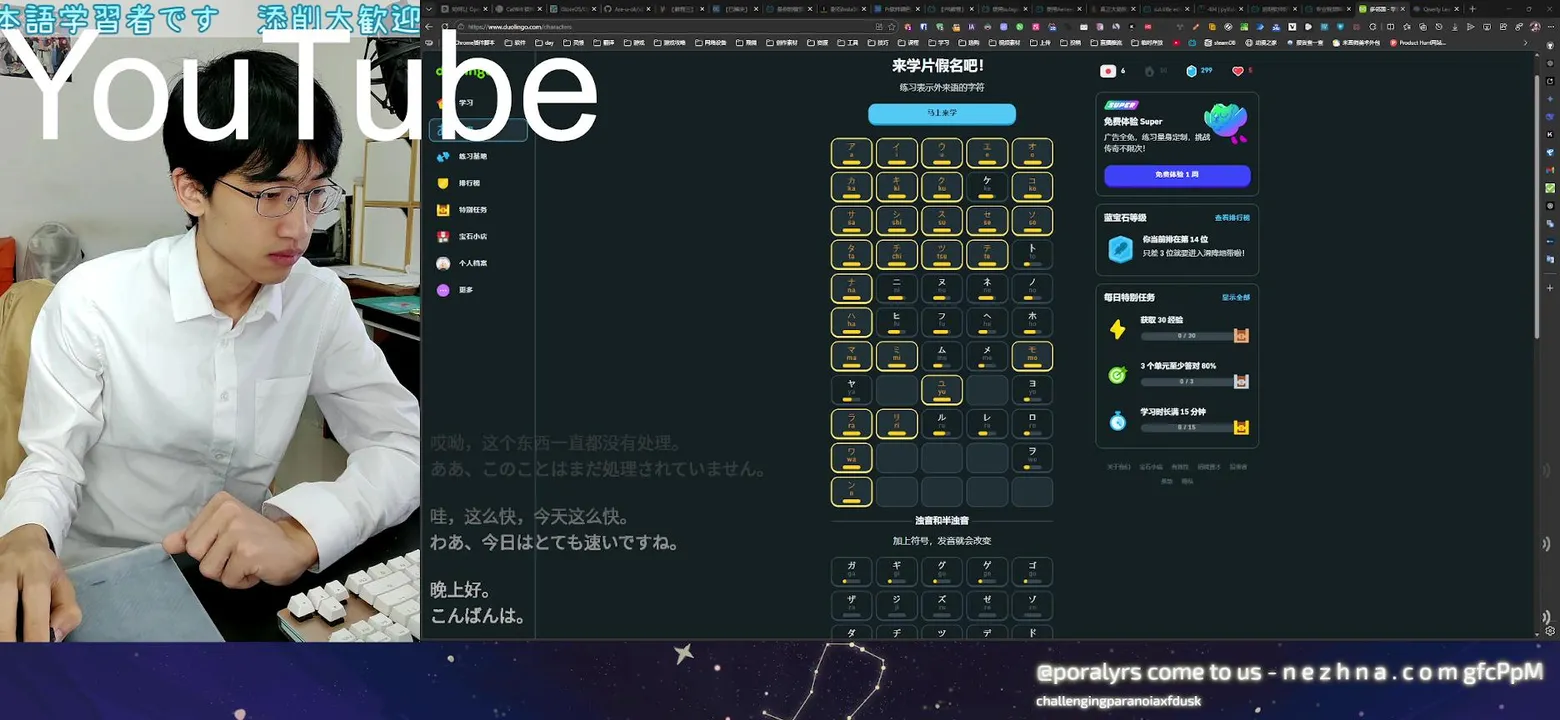Click the sapphire league badge icon
This screenshot has width=1560, height=720.
(x=1120, y=249)
